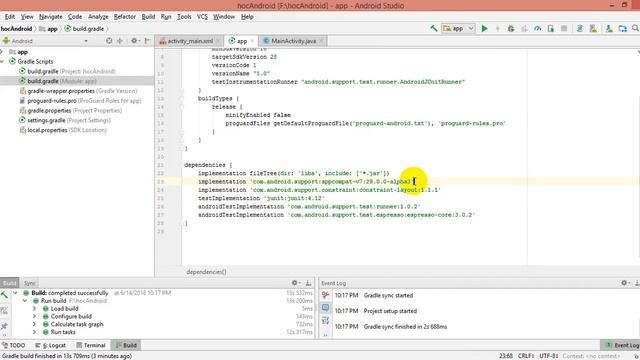Open the Project panel settings gear
The width and height of the screenshot is (640, 360).
(x=134, y=41)
